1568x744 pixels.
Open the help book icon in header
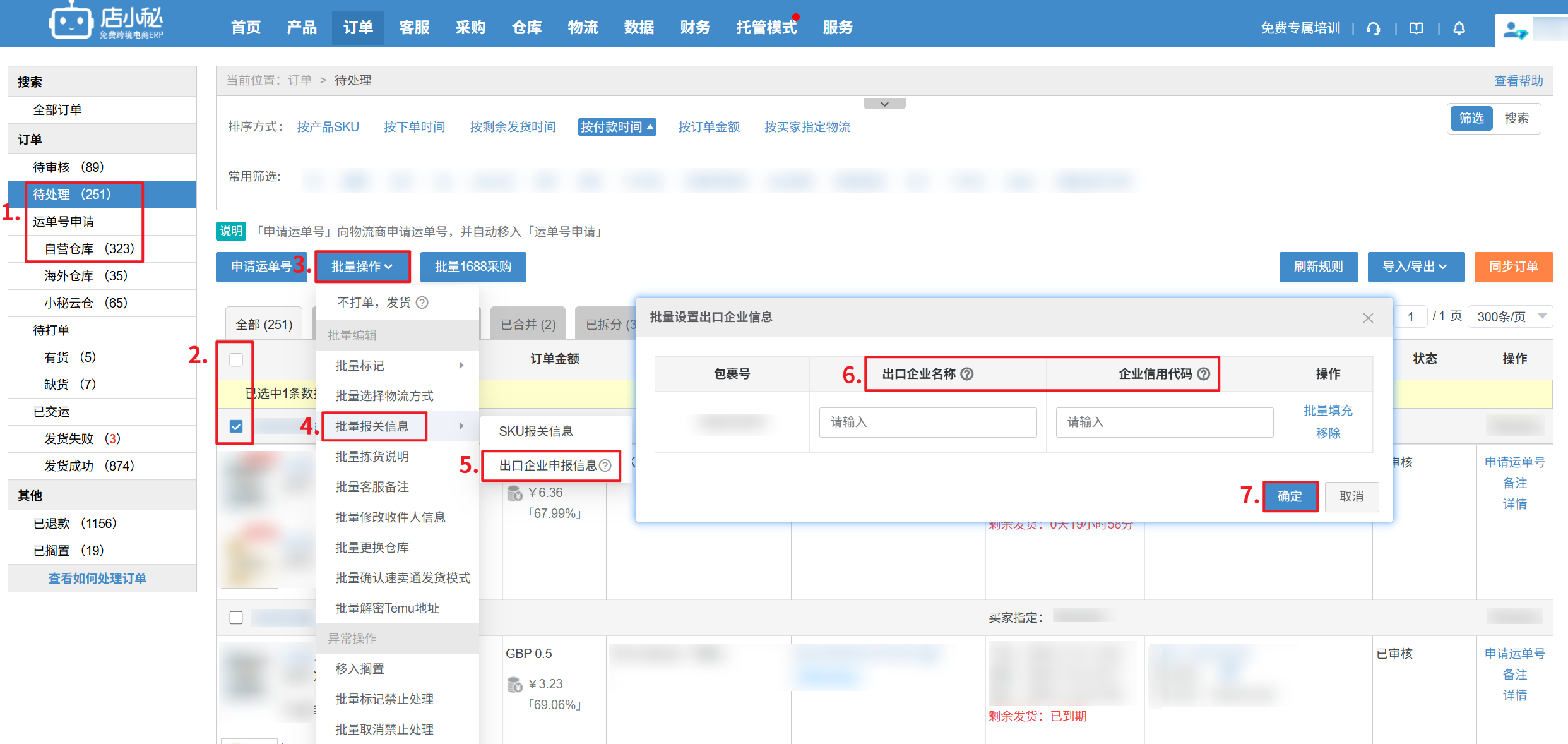[x=1416, y=28]
